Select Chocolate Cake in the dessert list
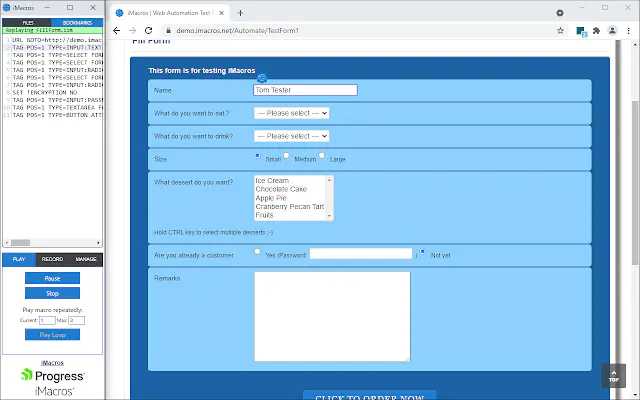Screen dimensions: 640x400 (x=280, y=189)
